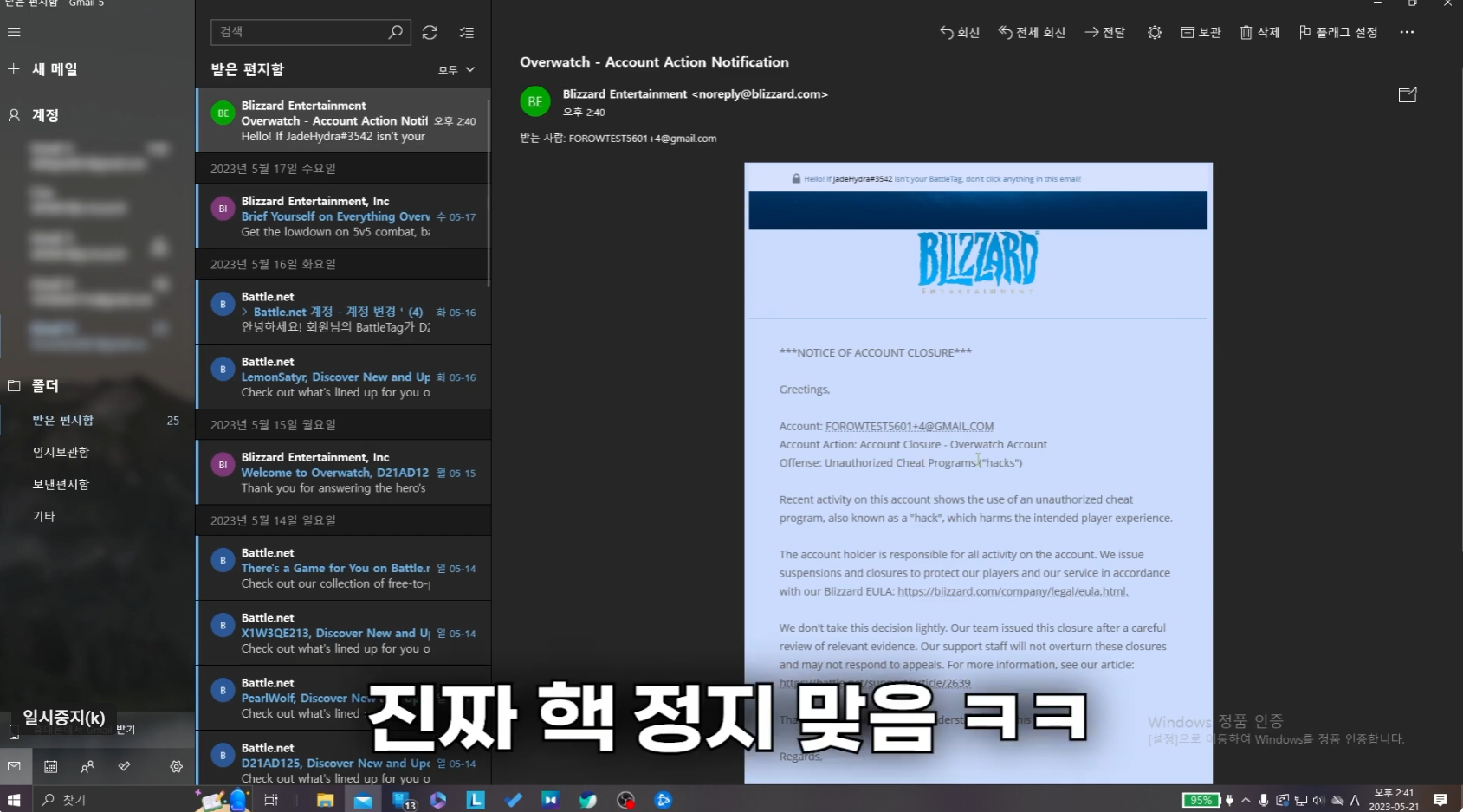Open the Brief Yourself on Everything Overwatch email
Image resolution: width=1463 pixels, height=812 pixels.
coord(344,216)
